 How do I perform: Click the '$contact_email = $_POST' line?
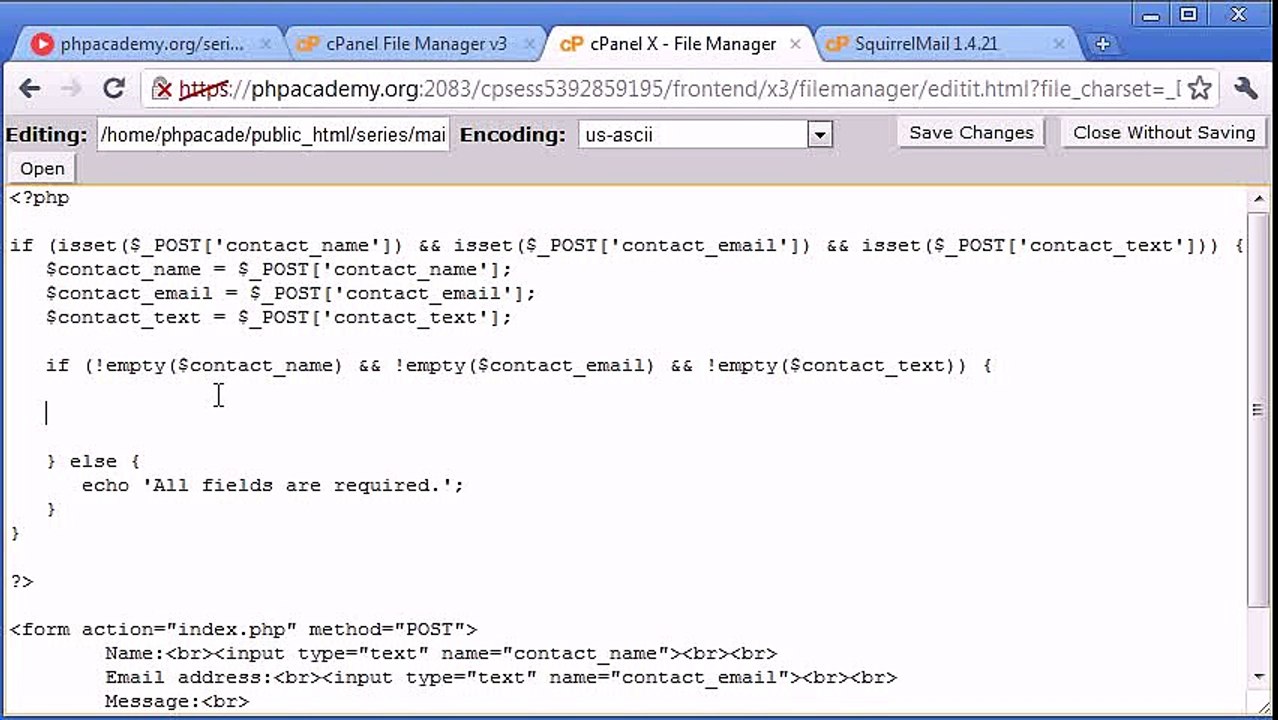click(291, 293)
